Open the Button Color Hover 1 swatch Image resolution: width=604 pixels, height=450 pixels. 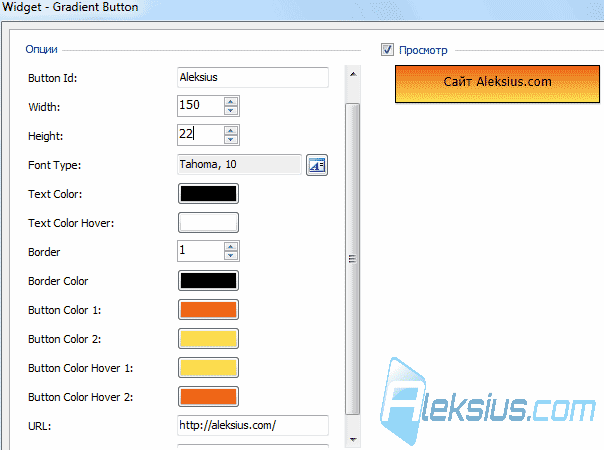coord(208,368)
